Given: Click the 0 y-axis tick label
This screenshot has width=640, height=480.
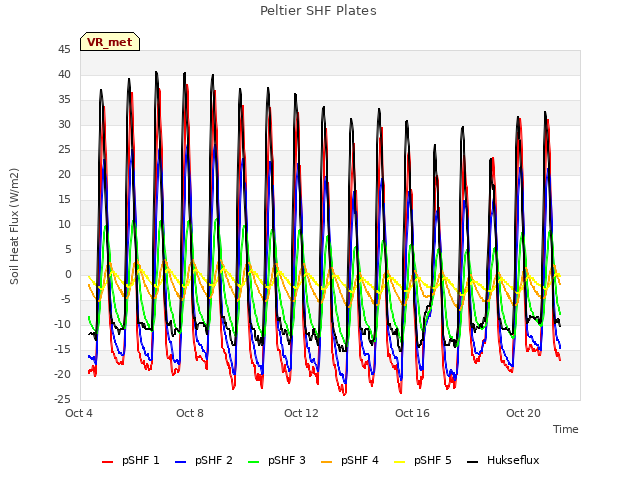Looking at the screenshot, I should coord(68,274).
